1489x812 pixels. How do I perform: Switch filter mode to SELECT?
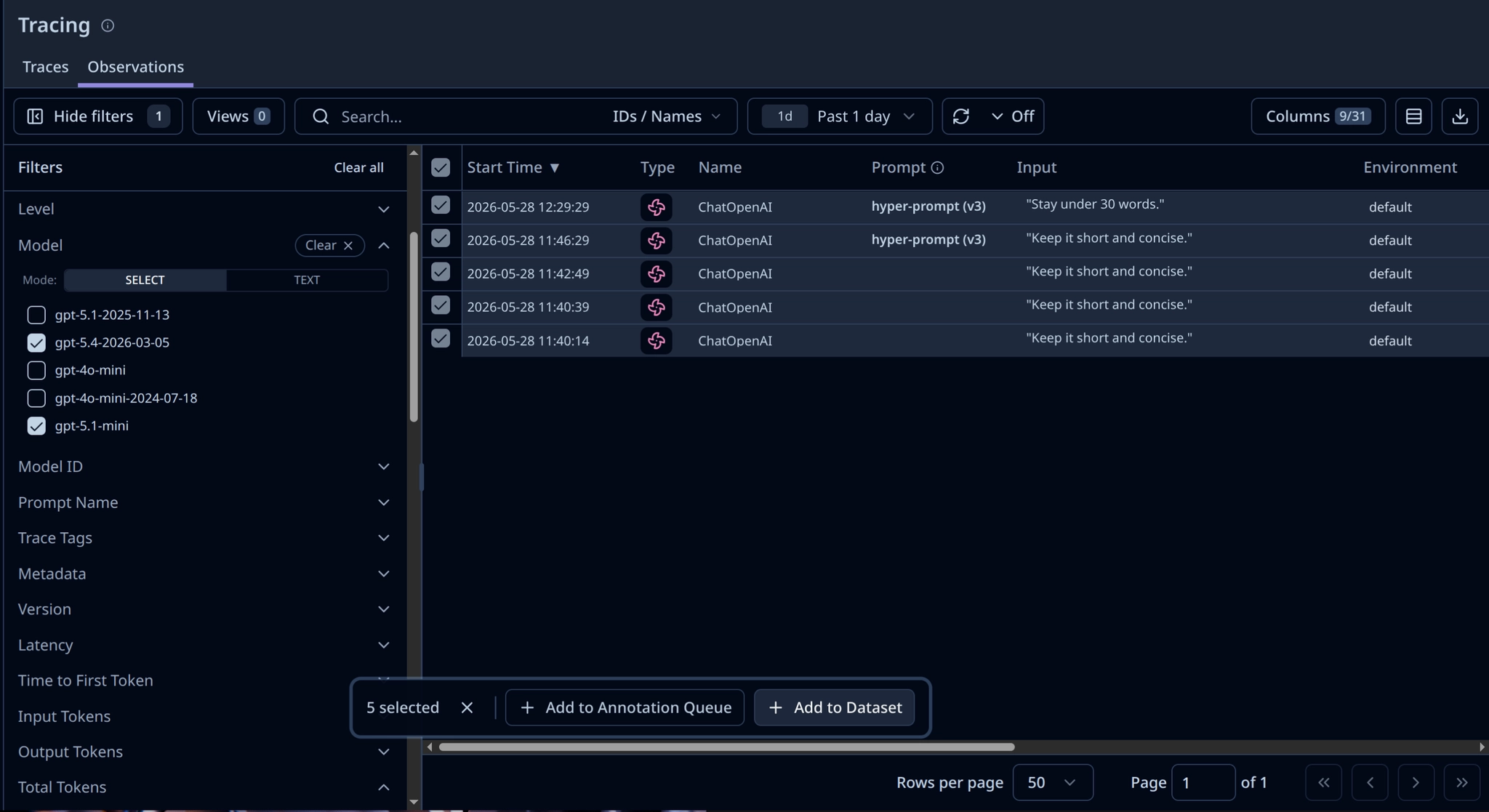(x=145, y=280)
